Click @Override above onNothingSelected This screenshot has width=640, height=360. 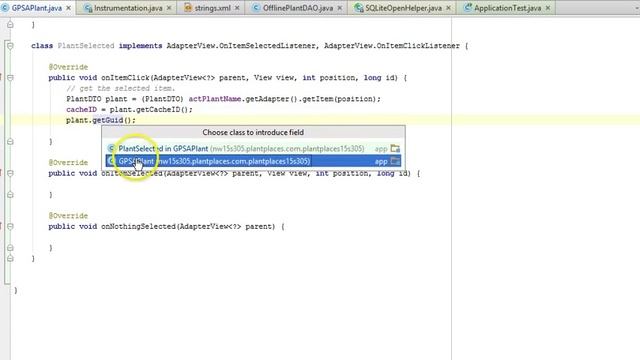click(68, 216)
